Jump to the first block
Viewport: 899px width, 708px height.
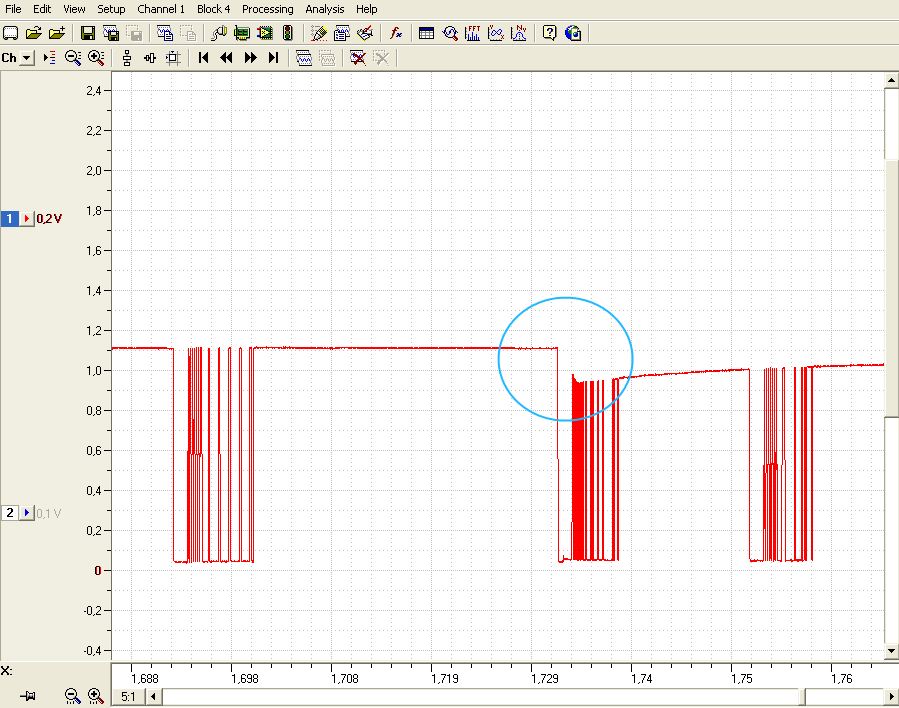203,57
